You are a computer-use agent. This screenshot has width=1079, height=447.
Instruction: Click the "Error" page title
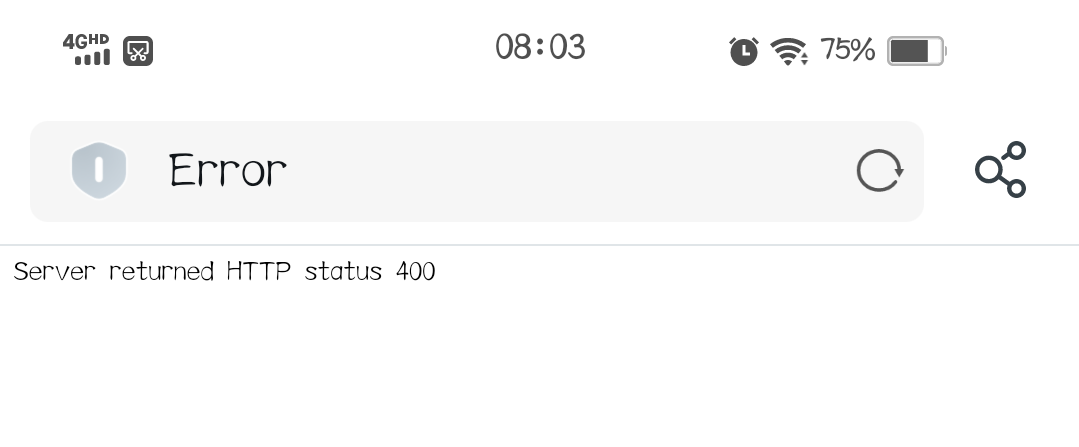pyautogui.click(x=227, y=171)
